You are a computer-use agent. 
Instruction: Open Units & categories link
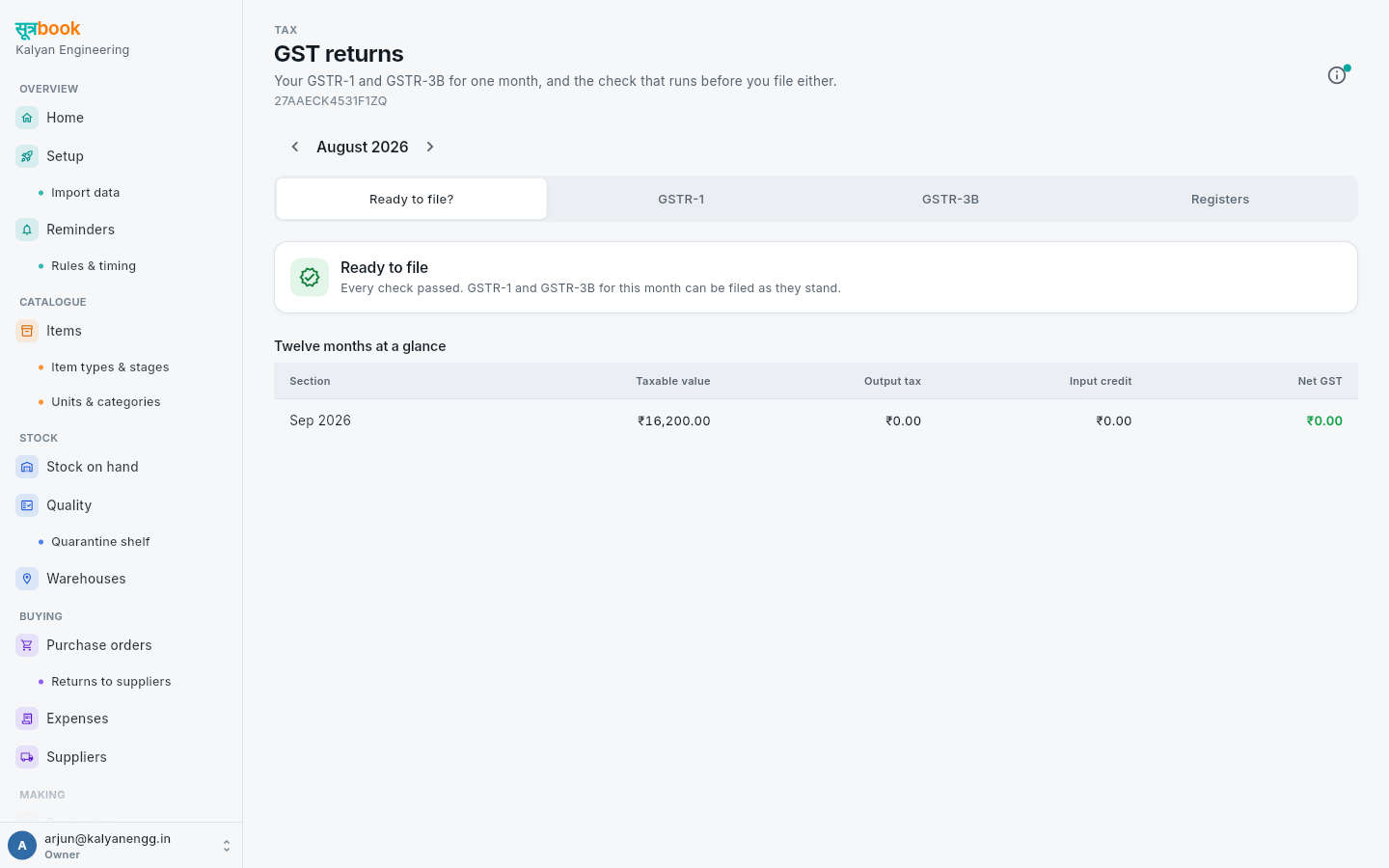coord(106,402)
